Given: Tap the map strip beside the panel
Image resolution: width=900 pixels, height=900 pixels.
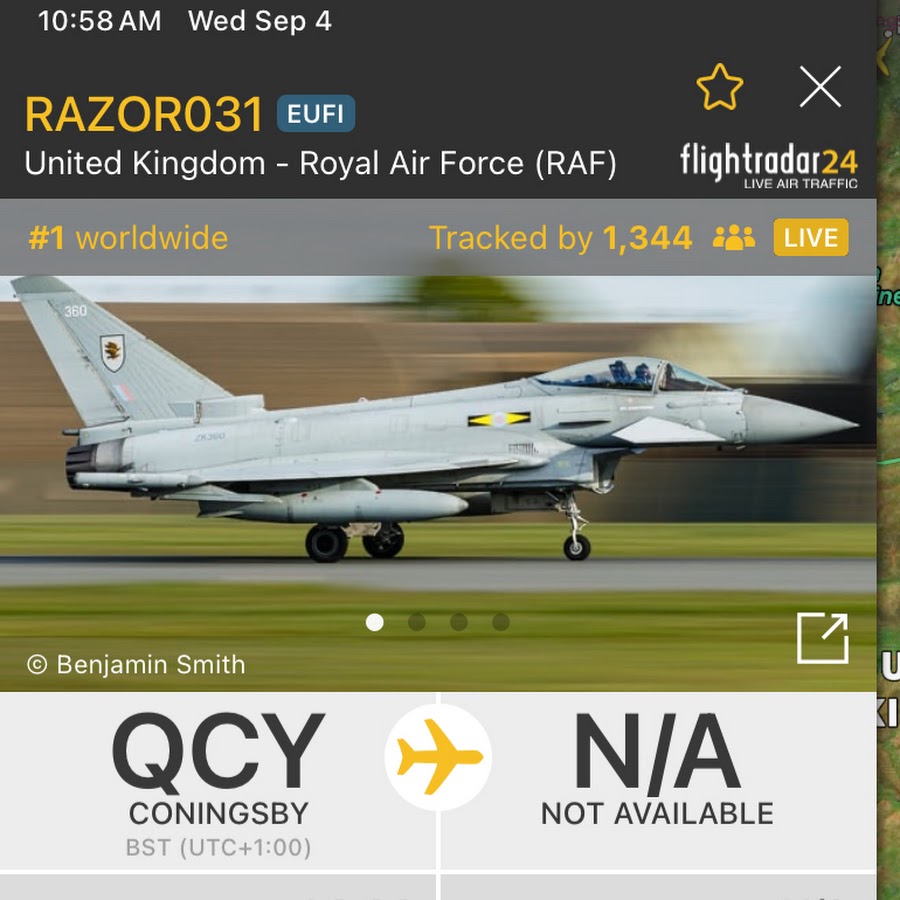Looking at the screenshot, I should tap(889, 450).
